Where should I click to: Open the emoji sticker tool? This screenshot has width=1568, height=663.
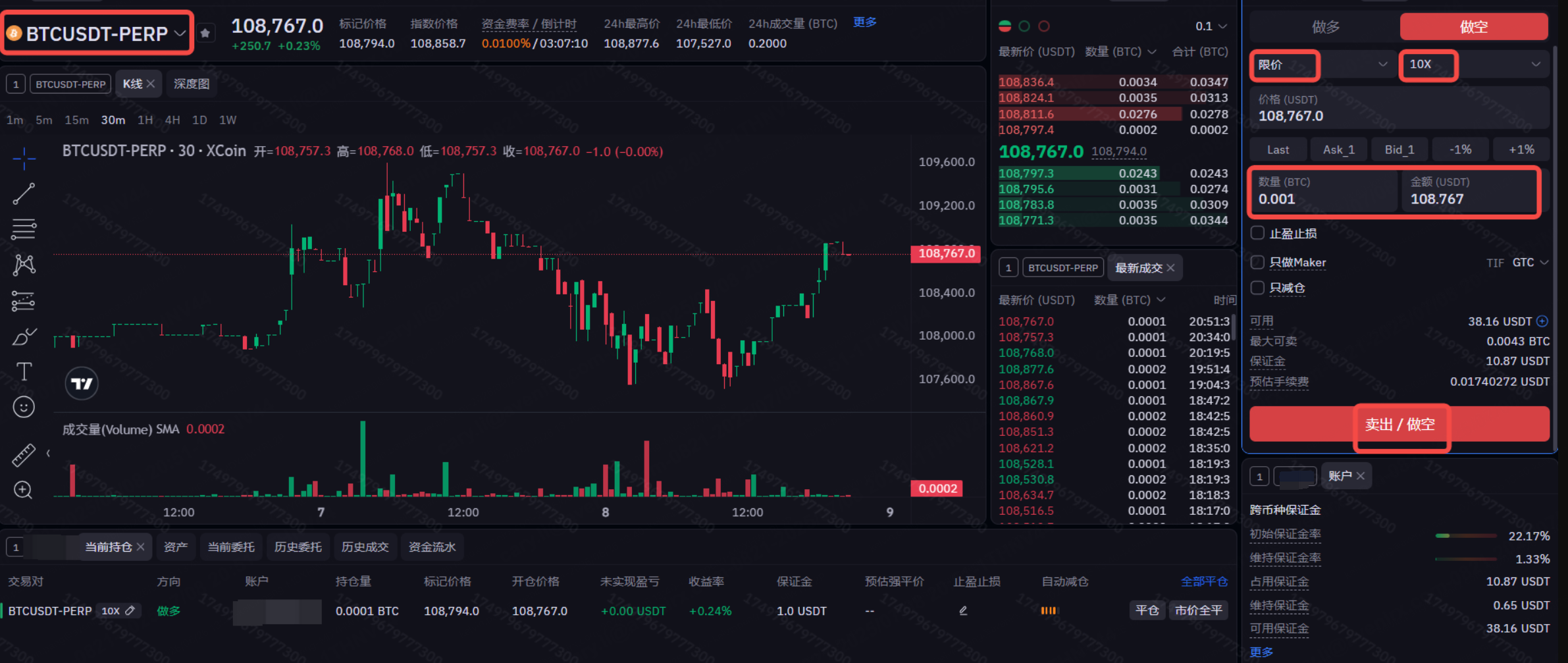[x=24, y=407]
